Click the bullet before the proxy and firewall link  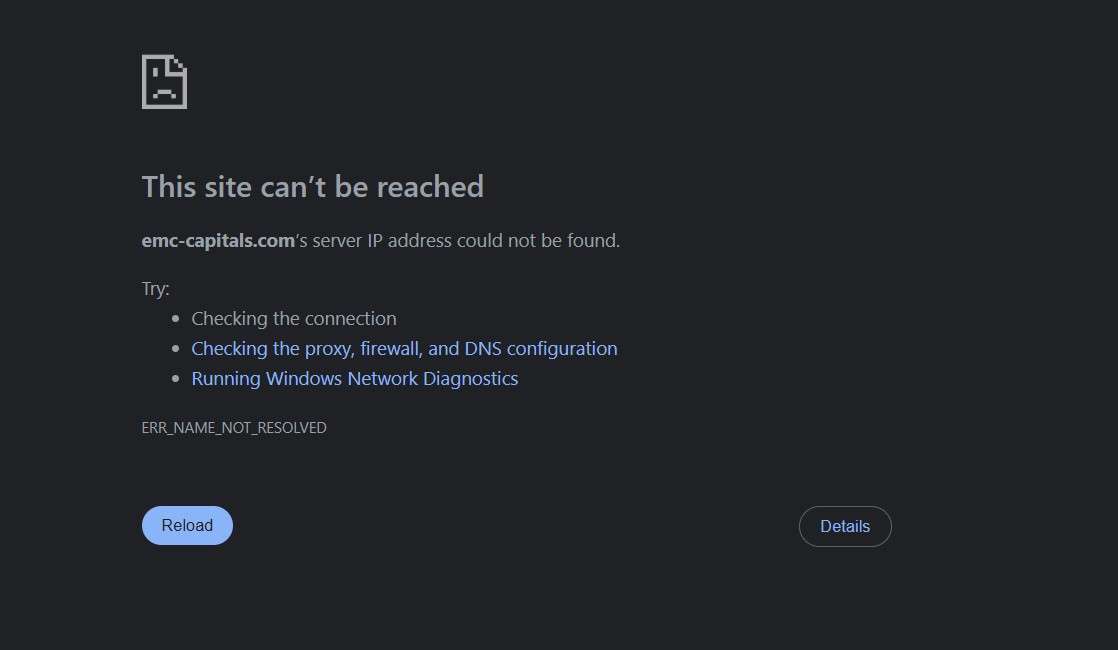[x=175, y=349]
